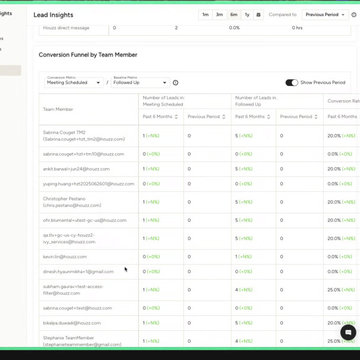Open the chat support bubble
The image size is (360, 360).
pos(348,332)
